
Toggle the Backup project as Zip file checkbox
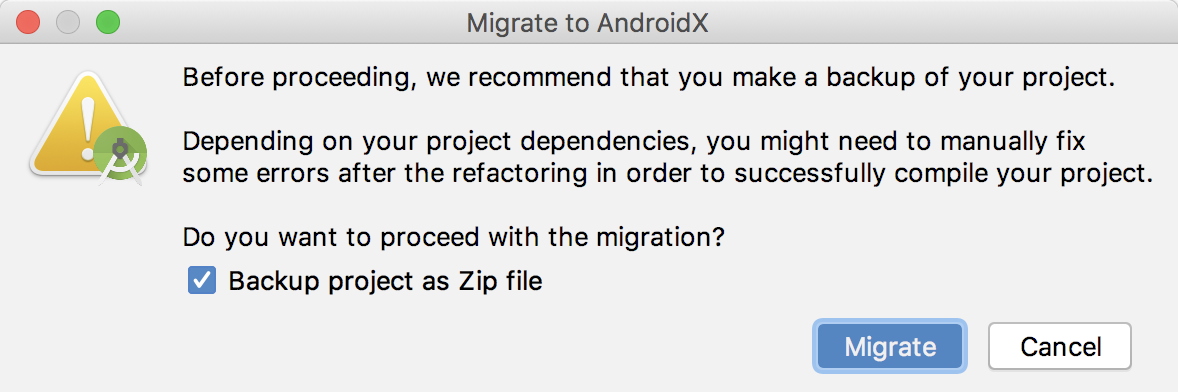pos(202,282)
